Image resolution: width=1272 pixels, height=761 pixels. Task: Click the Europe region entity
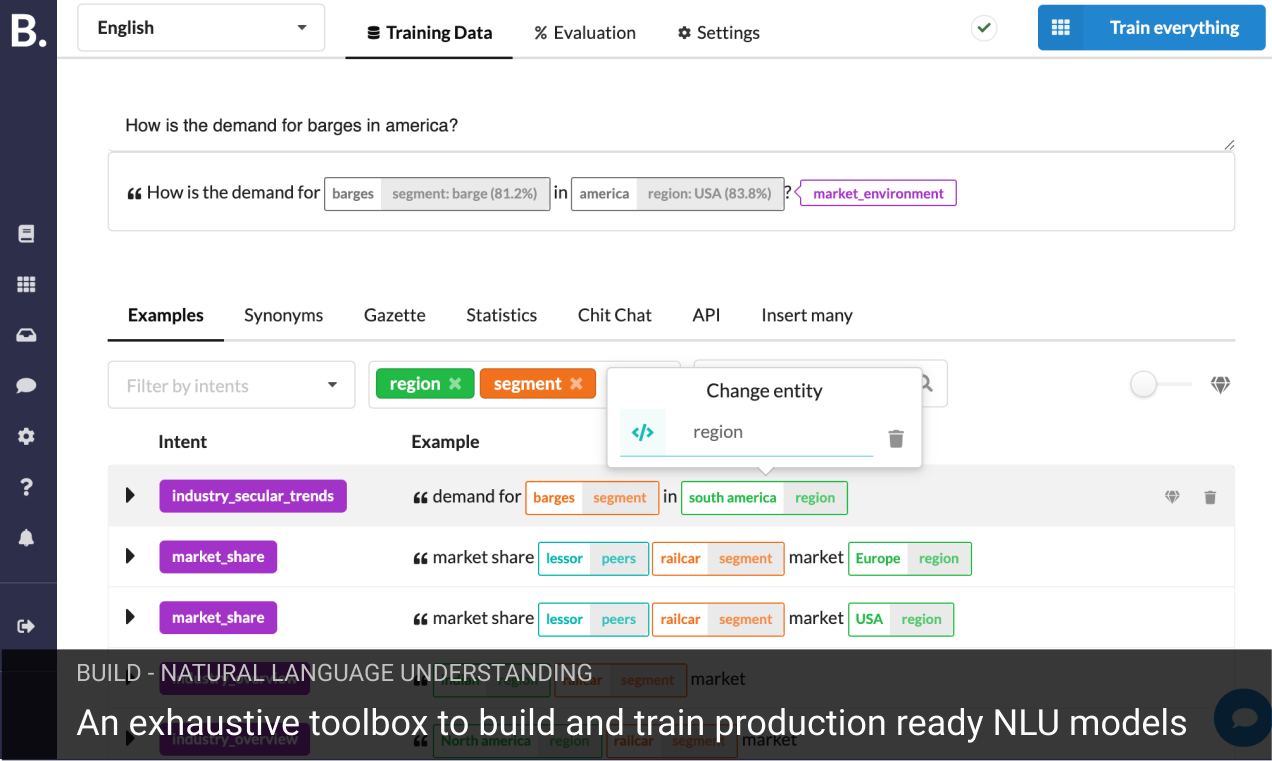(x=909, y=559)
